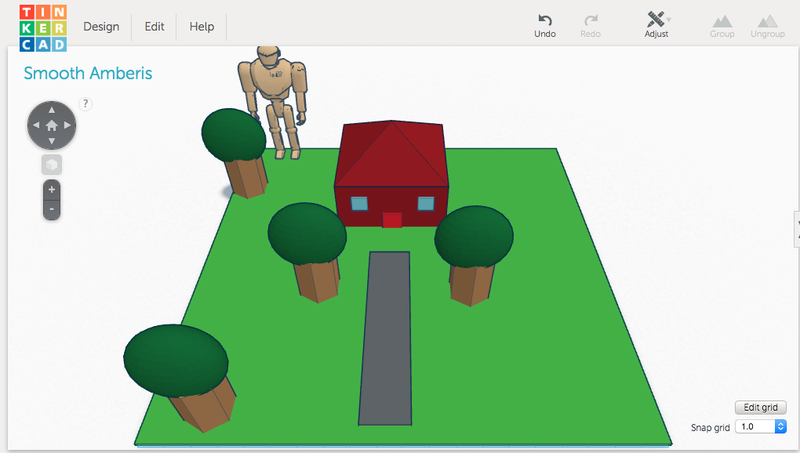This screenshot has width=800, height=453.
Task: Open the Adjust tool dropdown
Action: coord(657,20)
